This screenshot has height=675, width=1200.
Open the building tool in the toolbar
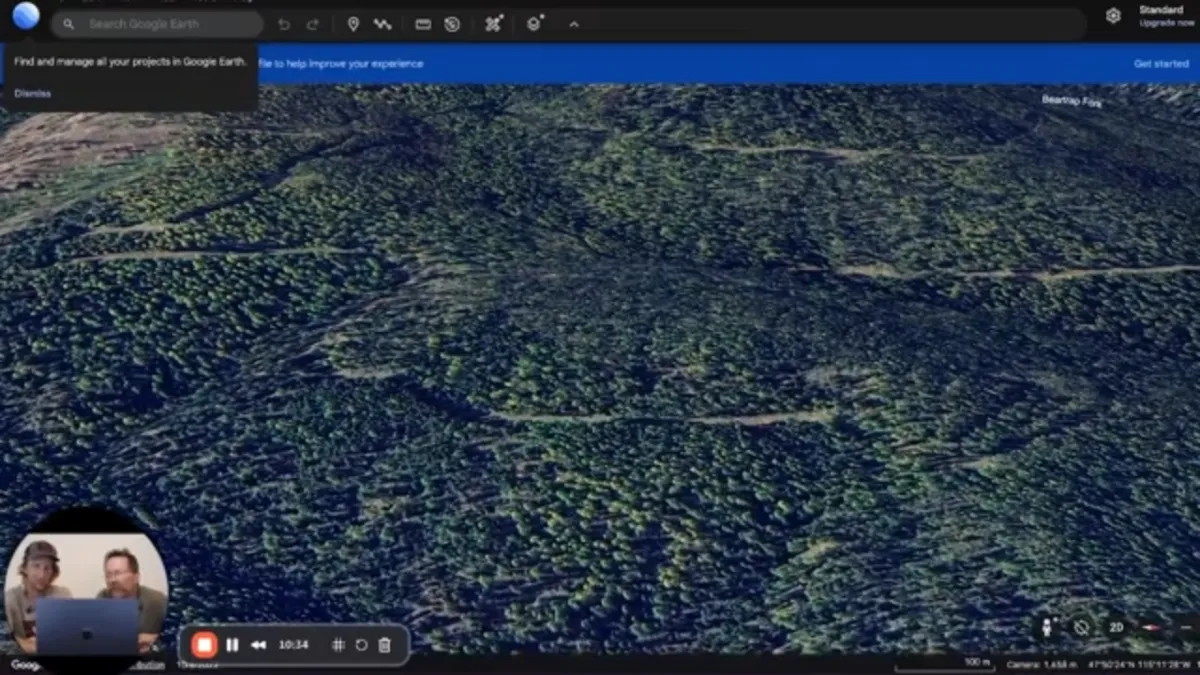click(x=534, y=23)
